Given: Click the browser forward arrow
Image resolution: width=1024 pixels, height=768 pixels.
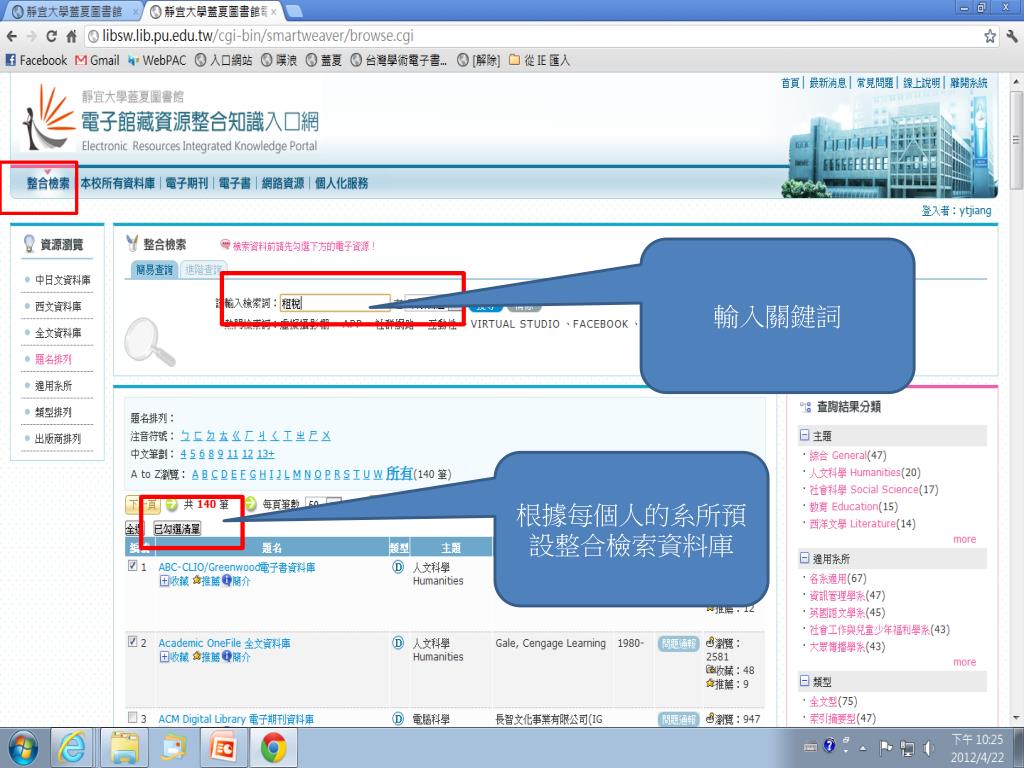Looking at the screenshot, I should click(x=31, y=37).
